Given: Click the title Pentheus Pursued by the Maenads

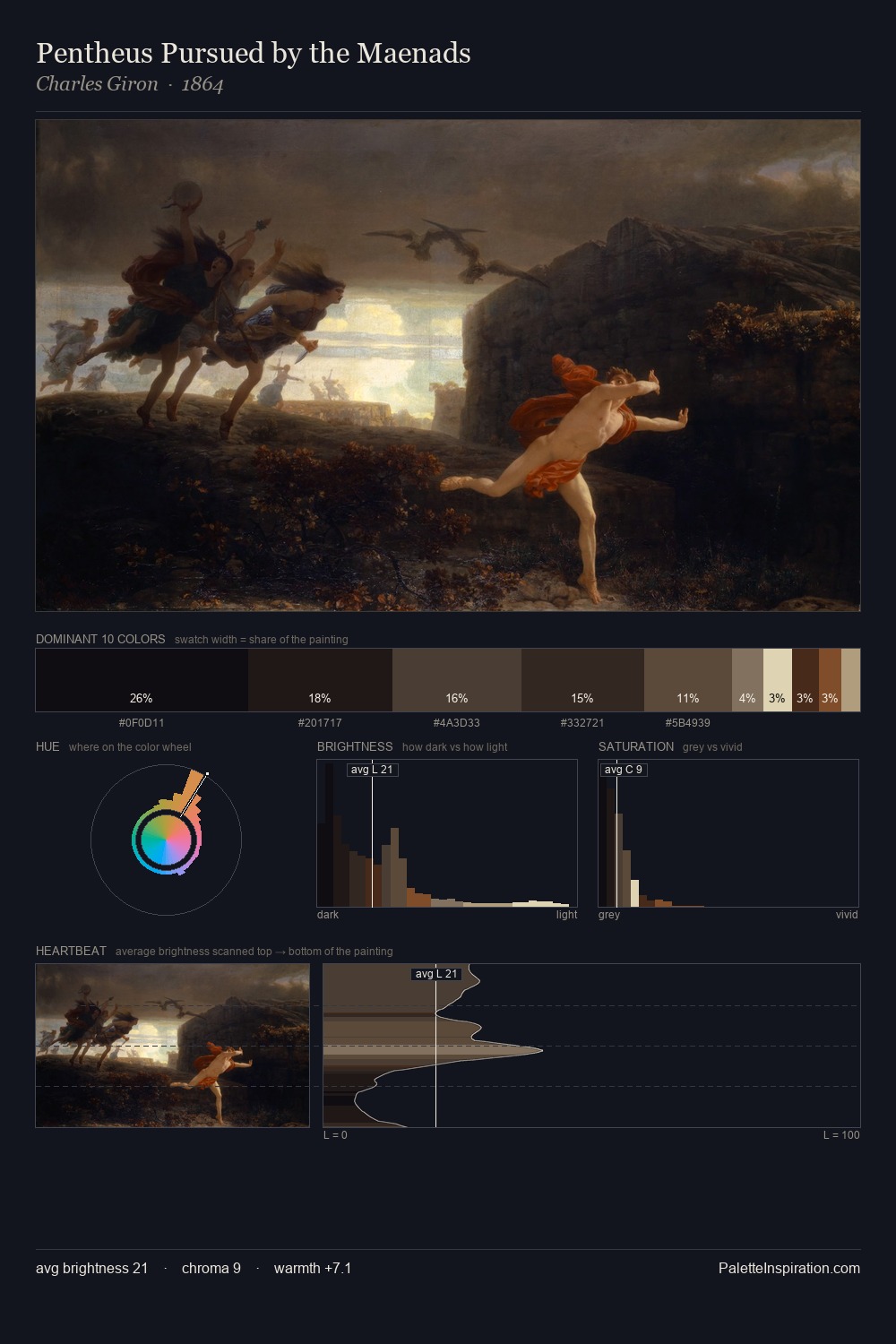Looking at the screenshot, I should (254, 53).
